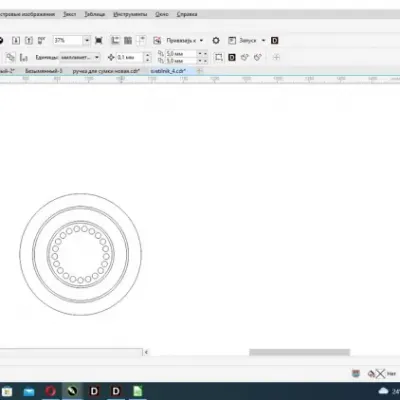
Task: Open the green spreadsheet app on taskbar
Action: (x=137, y=391)
